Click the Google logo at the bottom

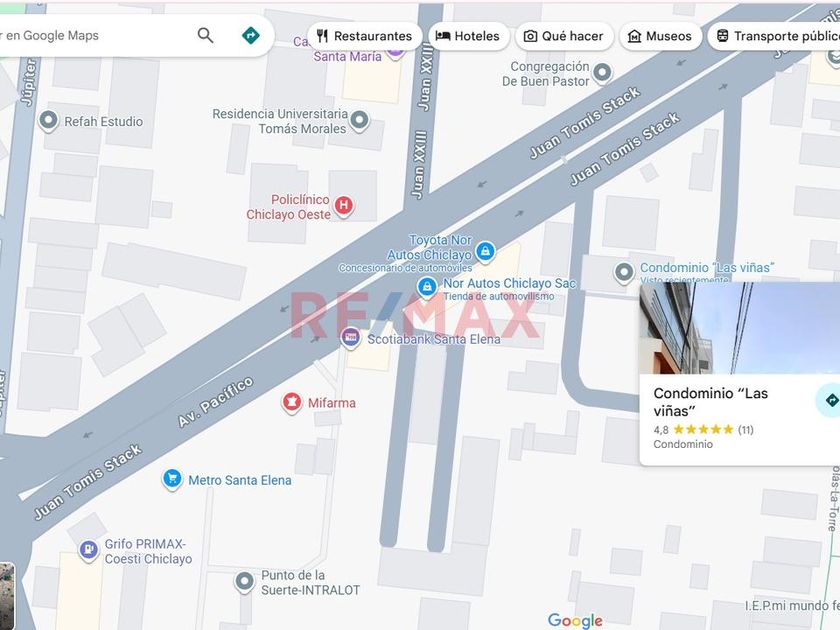(x=575, y=620)
